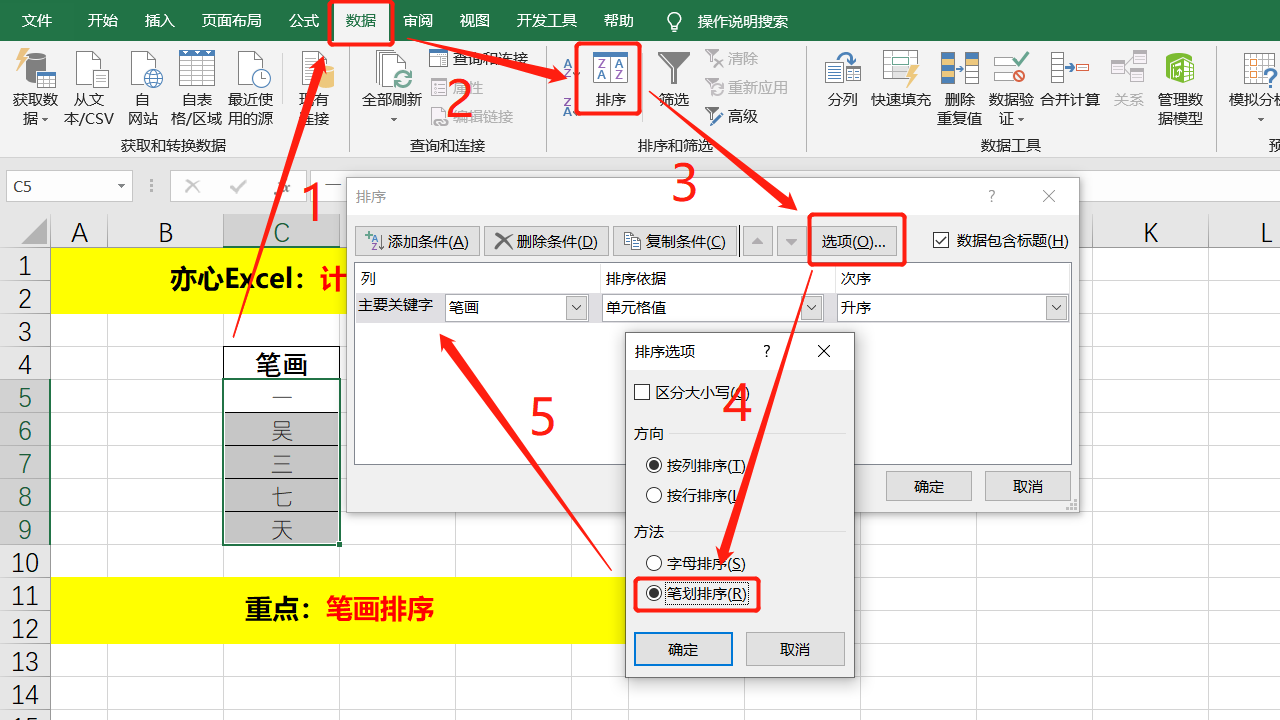Select 按列排序 radio button

tap(654, 465)
